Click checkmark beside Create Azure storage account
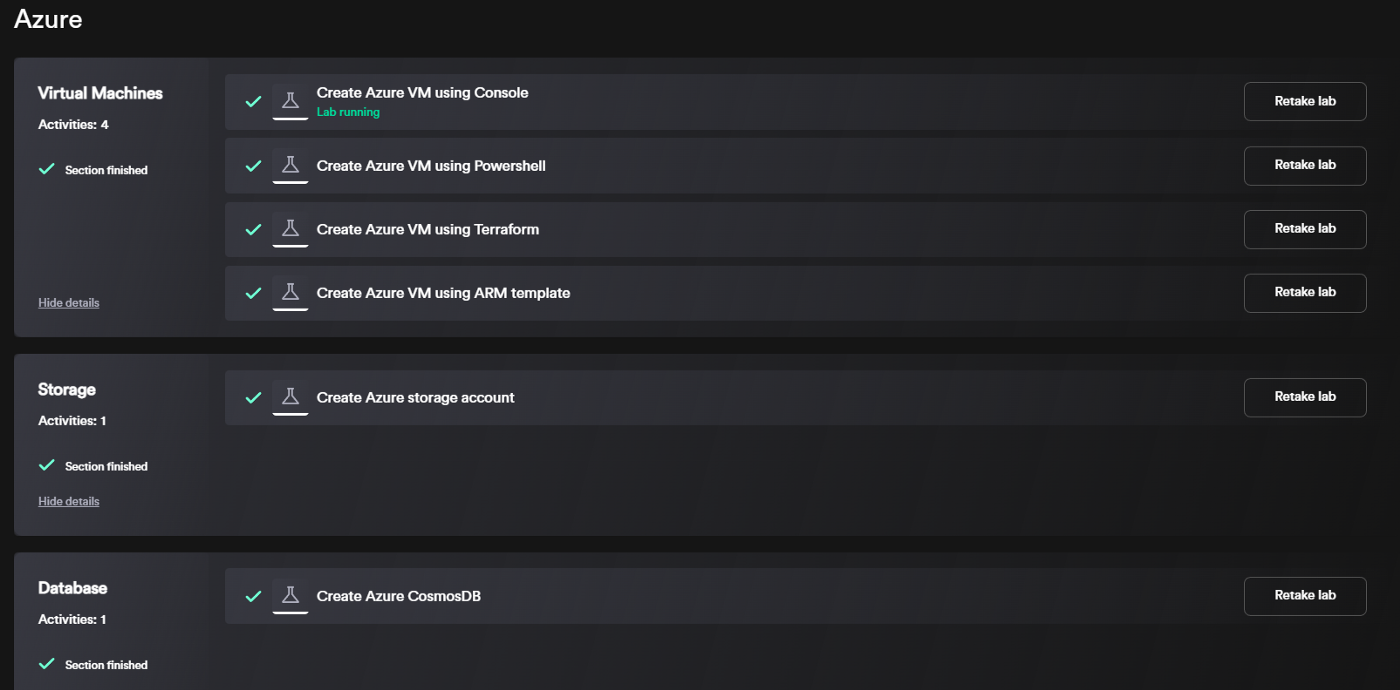This screenshot has width=1400, height=690. (x=254, y=397)
